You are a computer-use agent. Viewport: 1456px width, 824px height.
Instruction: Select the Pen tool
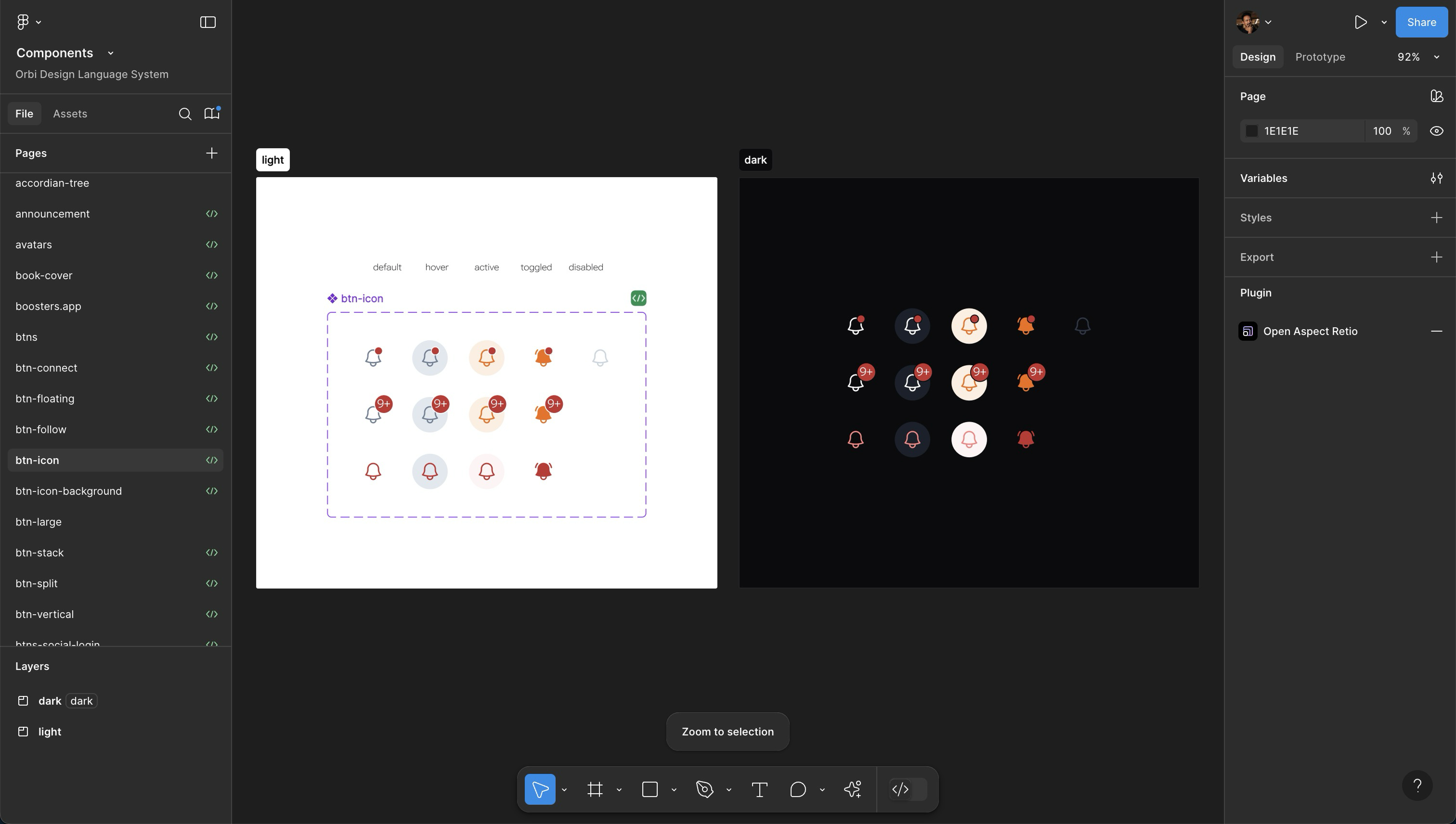click(704, 789)
